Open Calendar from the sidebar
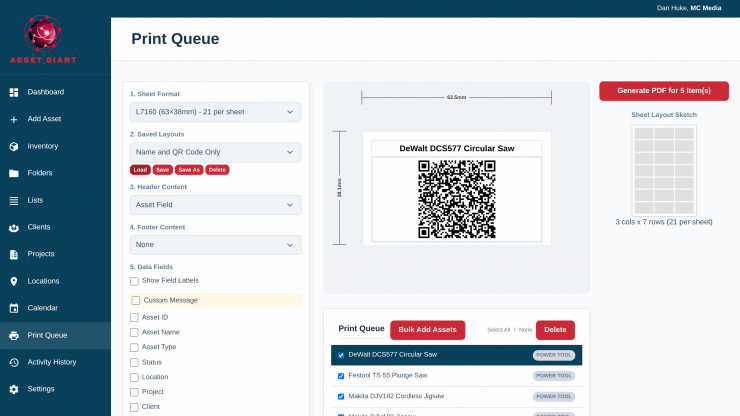The image size is (740, 416). click(x=42, y=308)
